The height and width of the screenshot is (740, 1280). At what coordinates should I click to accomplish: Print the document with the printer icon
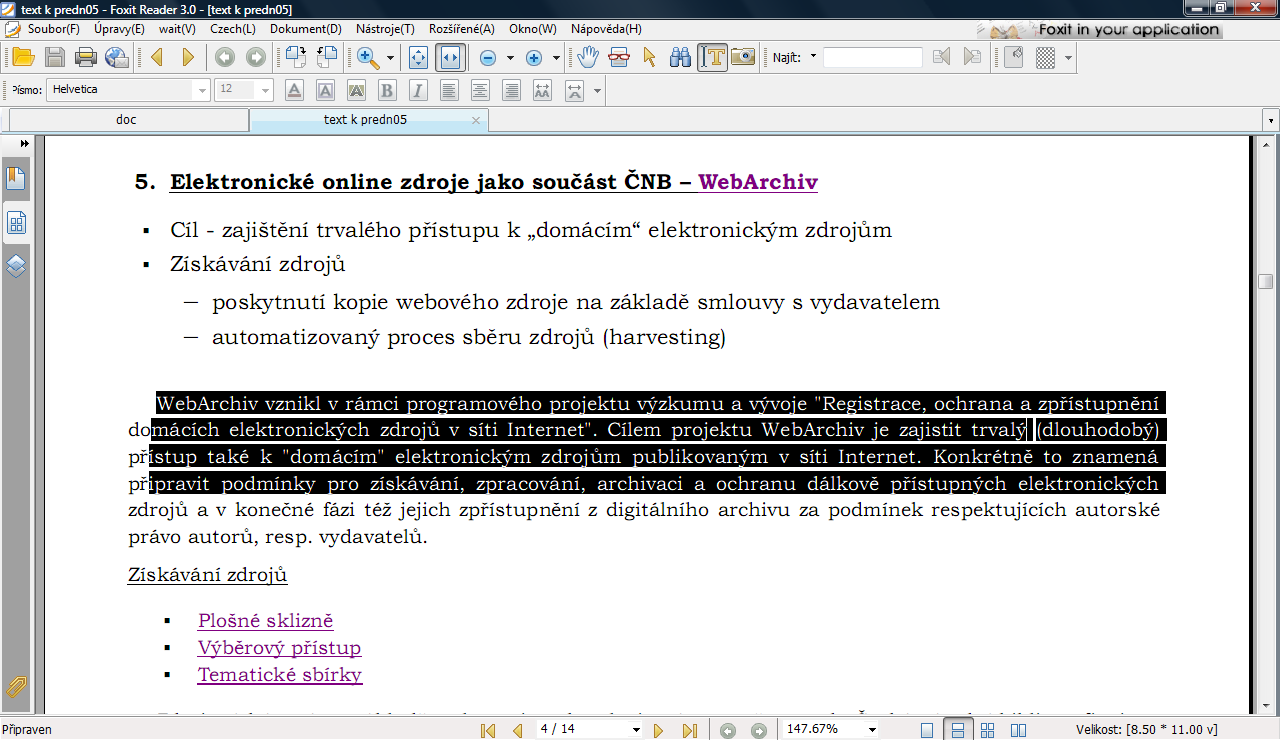86,57
